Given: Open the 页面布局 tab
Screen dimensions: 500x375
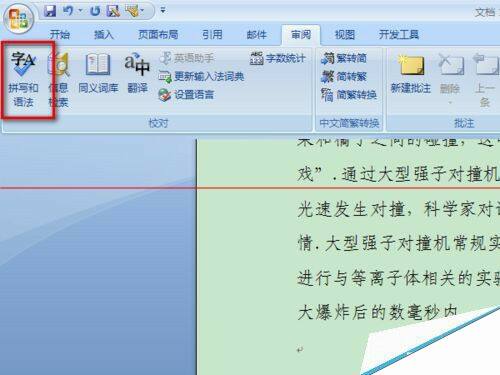Looking at the screenshot, I should tap(158, 34).
